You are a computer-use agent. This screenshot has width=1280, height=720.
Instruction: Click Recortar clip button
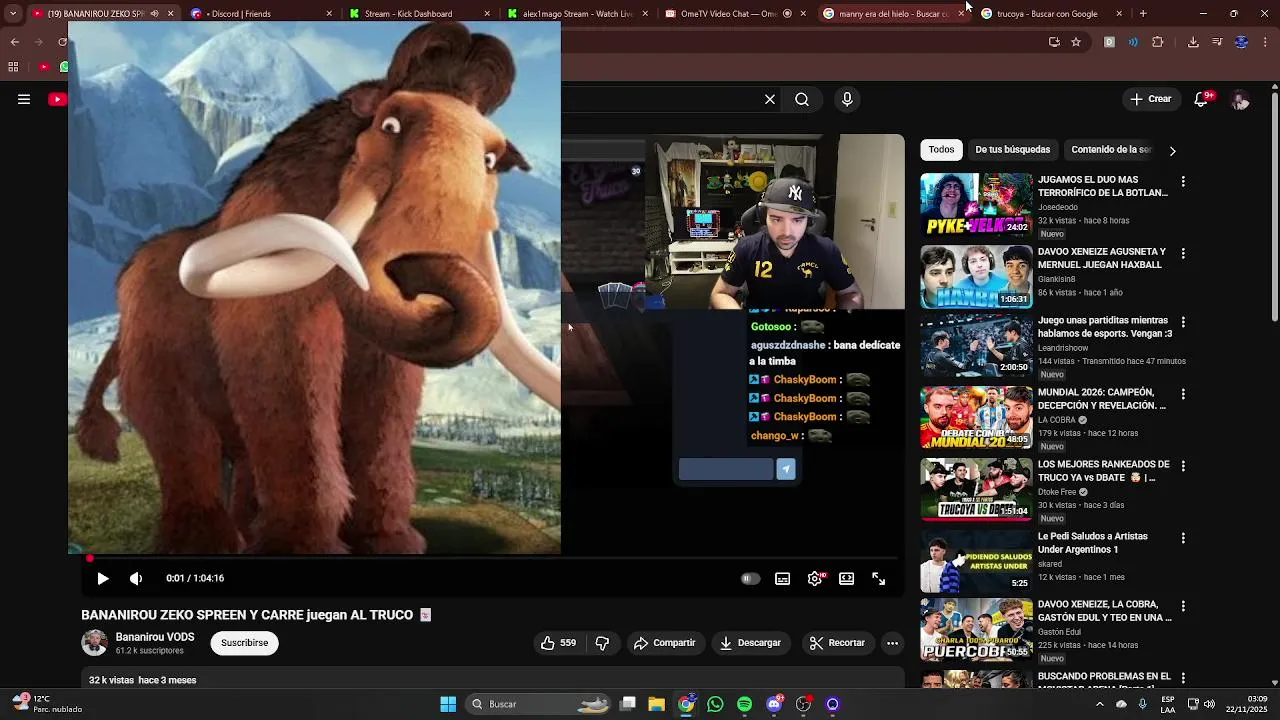pyautogui.click(x=837, y=643)
